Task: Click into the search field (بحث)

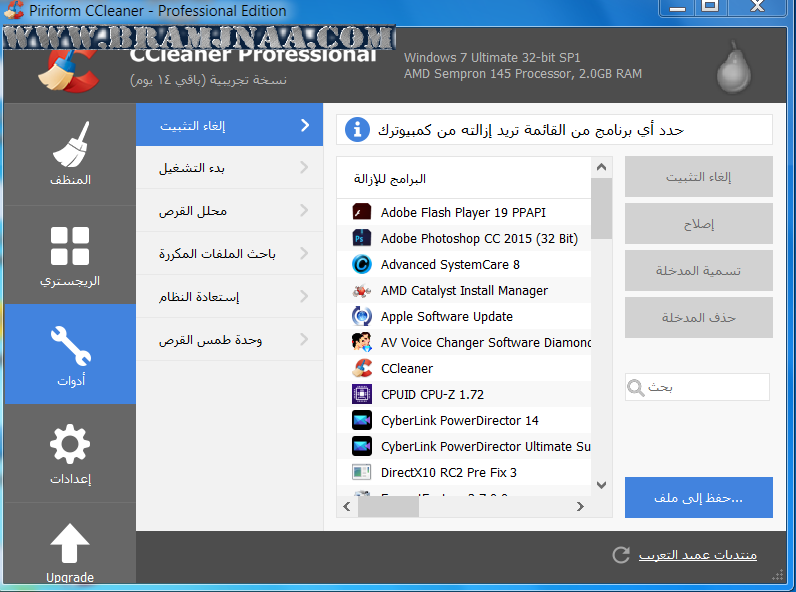Action: (x=698, y=387)
